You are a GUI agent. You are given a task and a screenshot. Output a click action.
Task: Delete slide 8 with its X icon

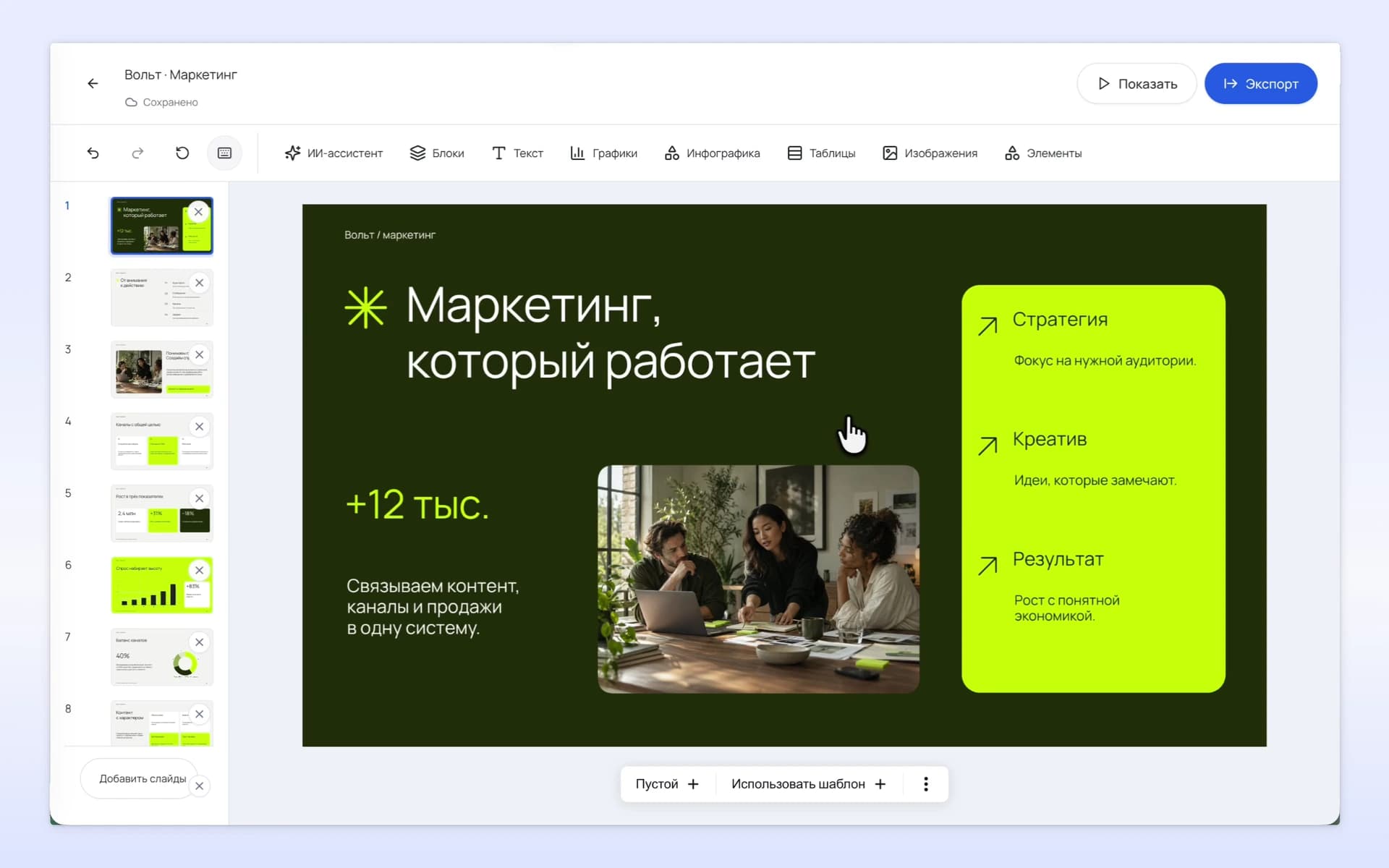click(x=200, y=714)
